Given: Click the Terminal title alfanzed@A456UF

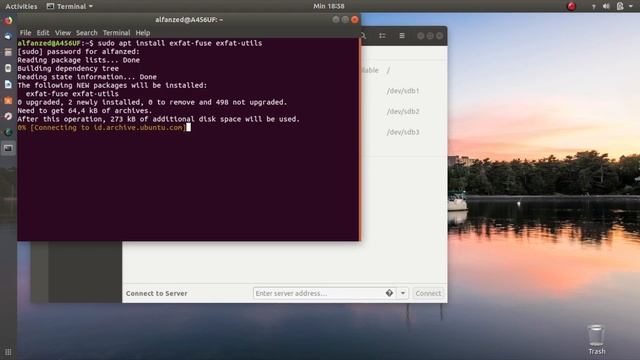Looking at the screenshot, I should (x=189, y=20).
